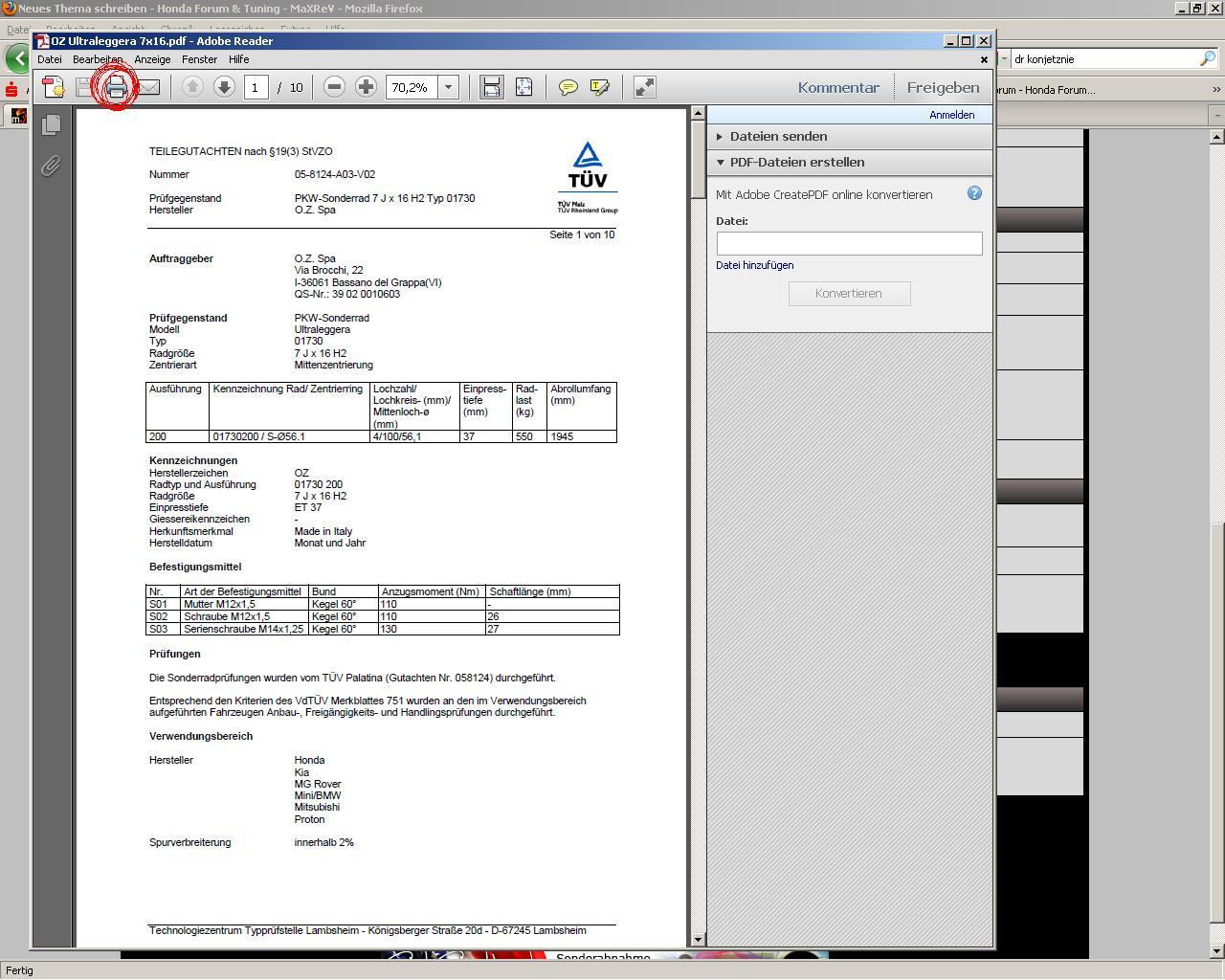The image size is (1225, 980).
Task: Click the Firefox back arrow button
Action: (17, 58)
